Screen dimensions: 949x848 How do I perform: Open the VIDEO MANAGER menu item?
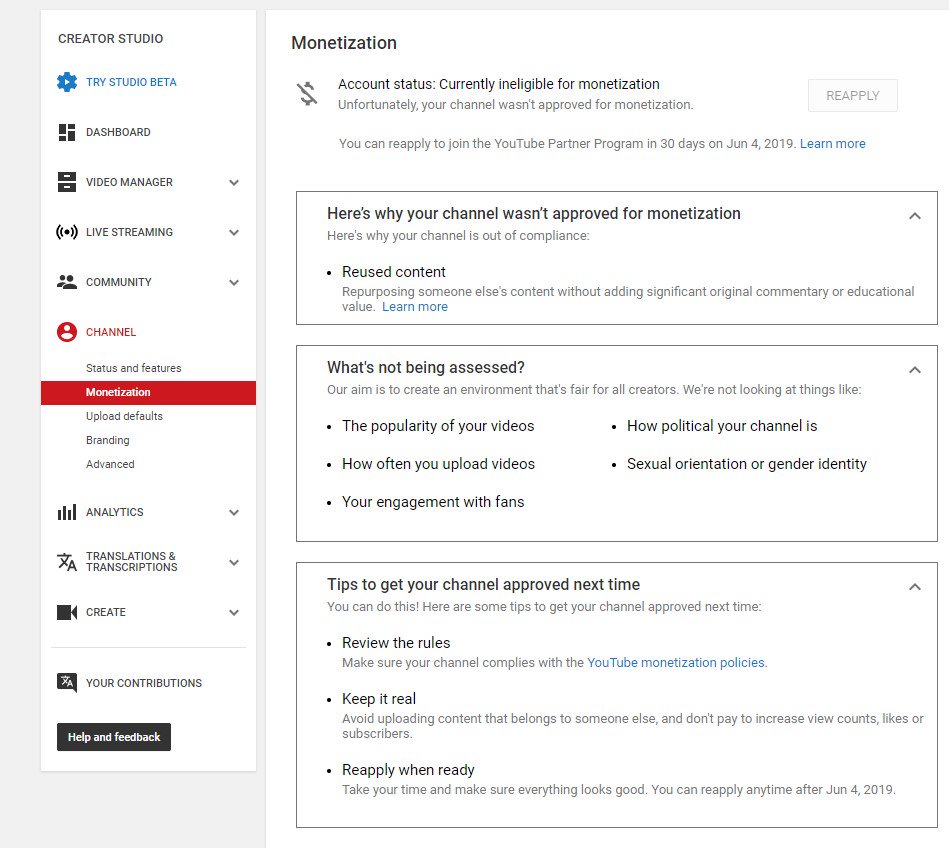129,182
